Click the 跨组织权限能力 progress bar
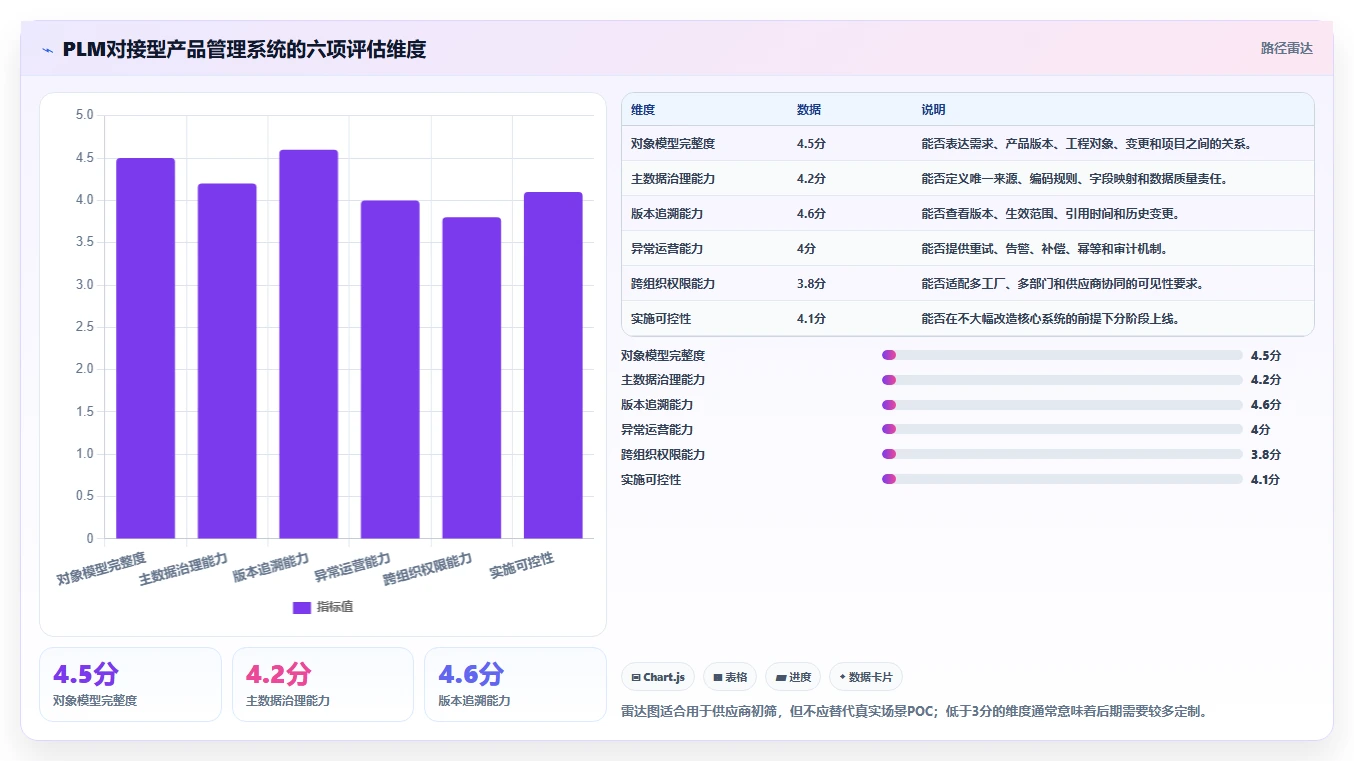This screenshot has width=1354, height=761. [x=1062, y=455]
